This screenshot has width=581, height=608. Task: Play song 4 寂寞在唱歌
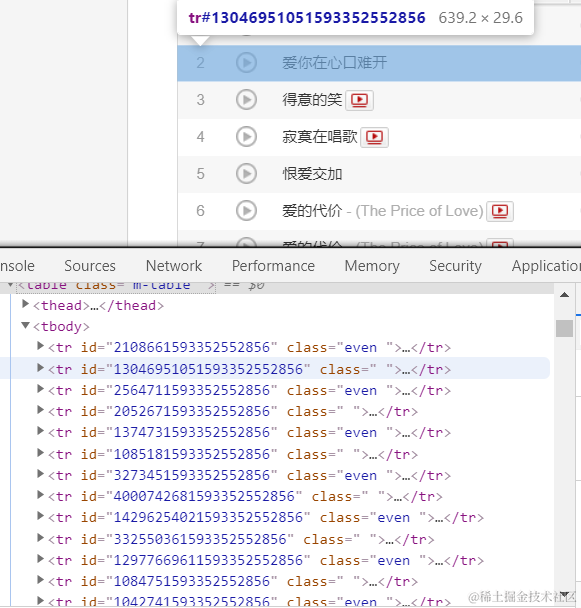(246, 137)
